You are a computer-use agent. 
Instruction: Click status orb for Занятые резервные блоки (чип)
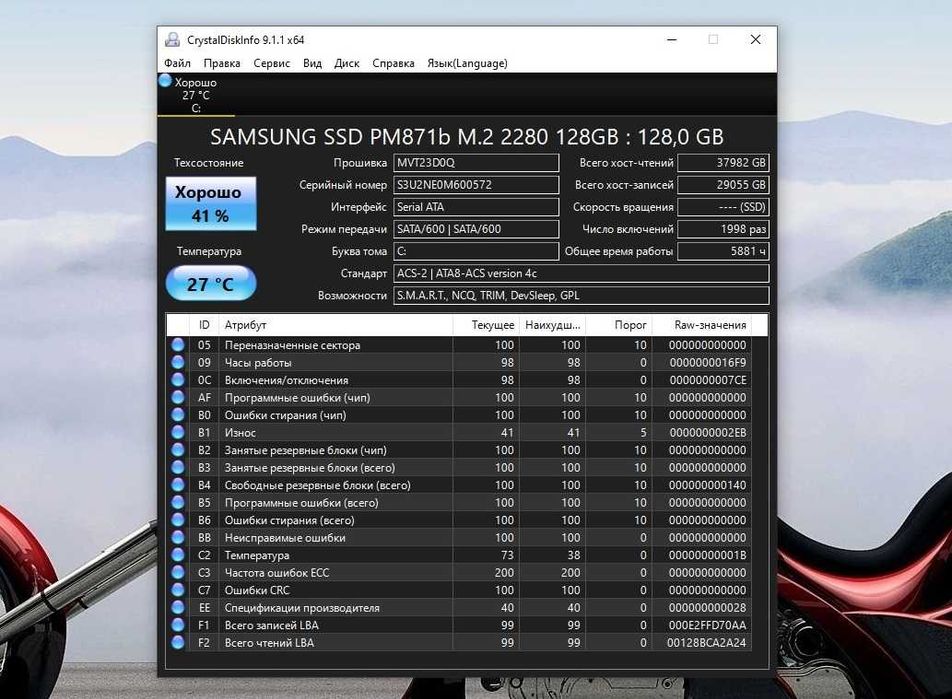pos(178,449)
